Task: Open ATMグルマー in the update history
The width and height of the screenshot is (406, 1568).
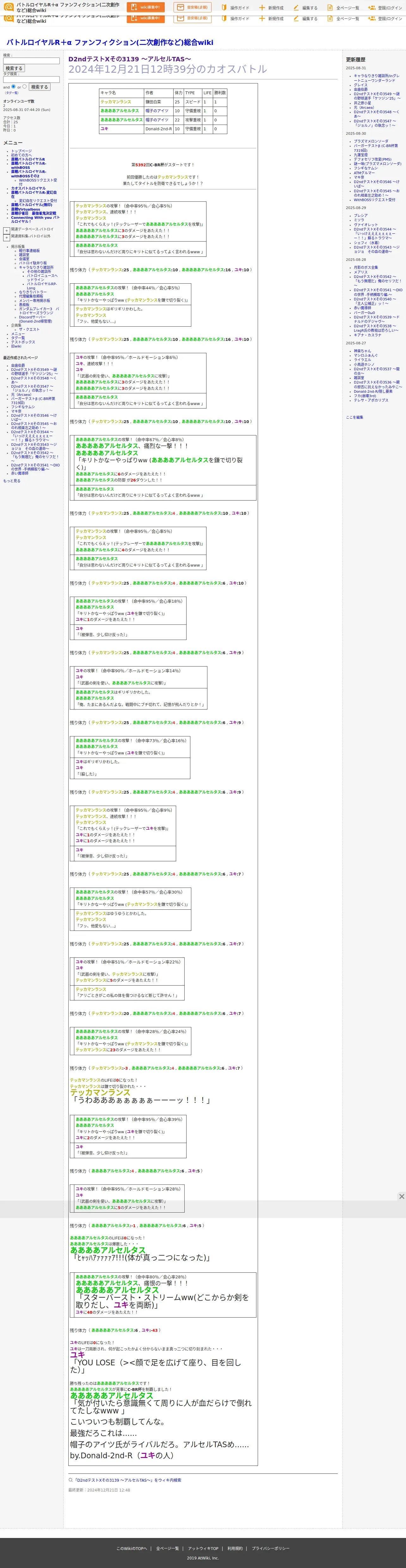Action: [x=365, y=173]
